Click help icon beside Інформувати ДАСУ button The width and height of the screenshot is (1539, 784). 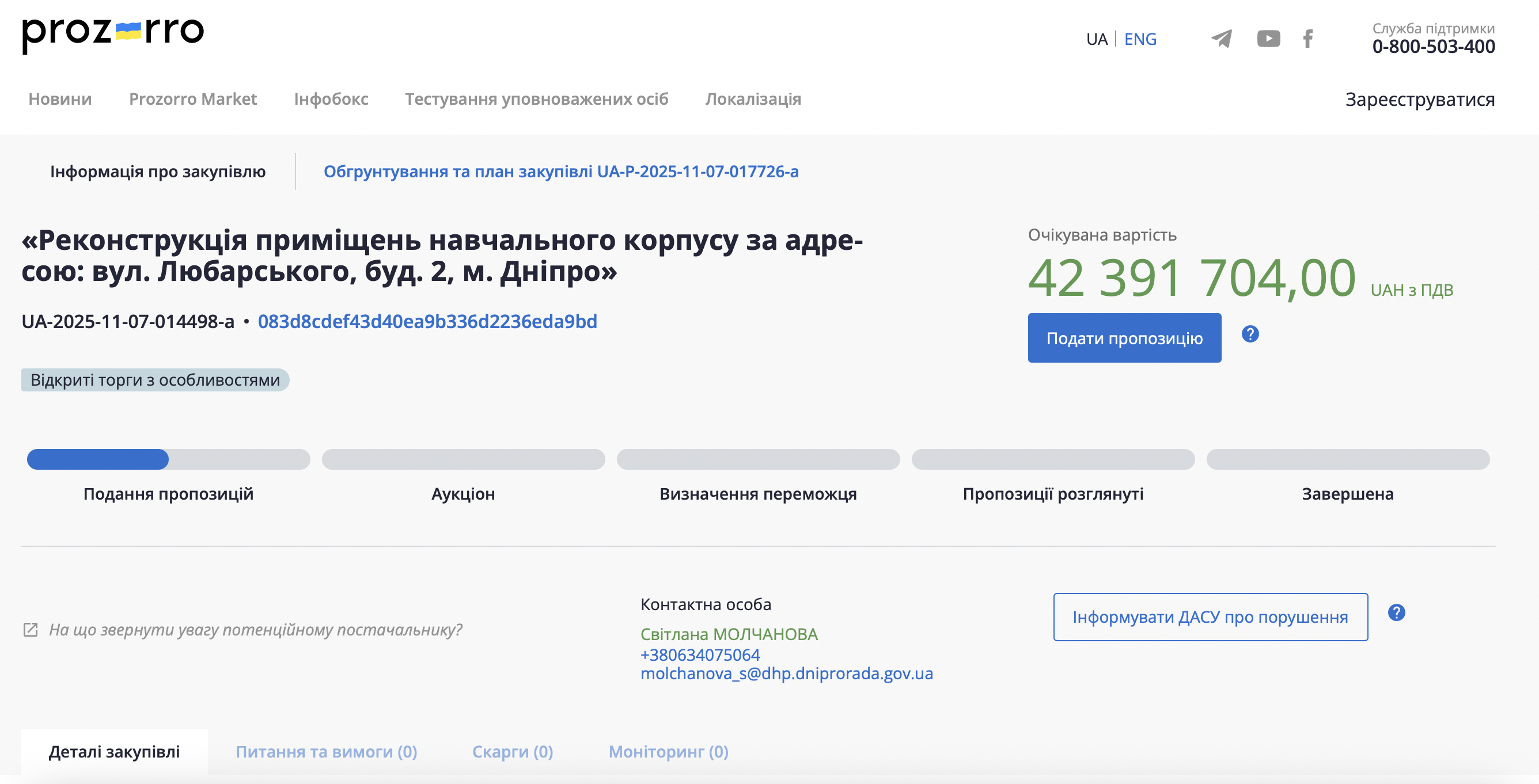pyautogui.click(x=1396, y=612)
